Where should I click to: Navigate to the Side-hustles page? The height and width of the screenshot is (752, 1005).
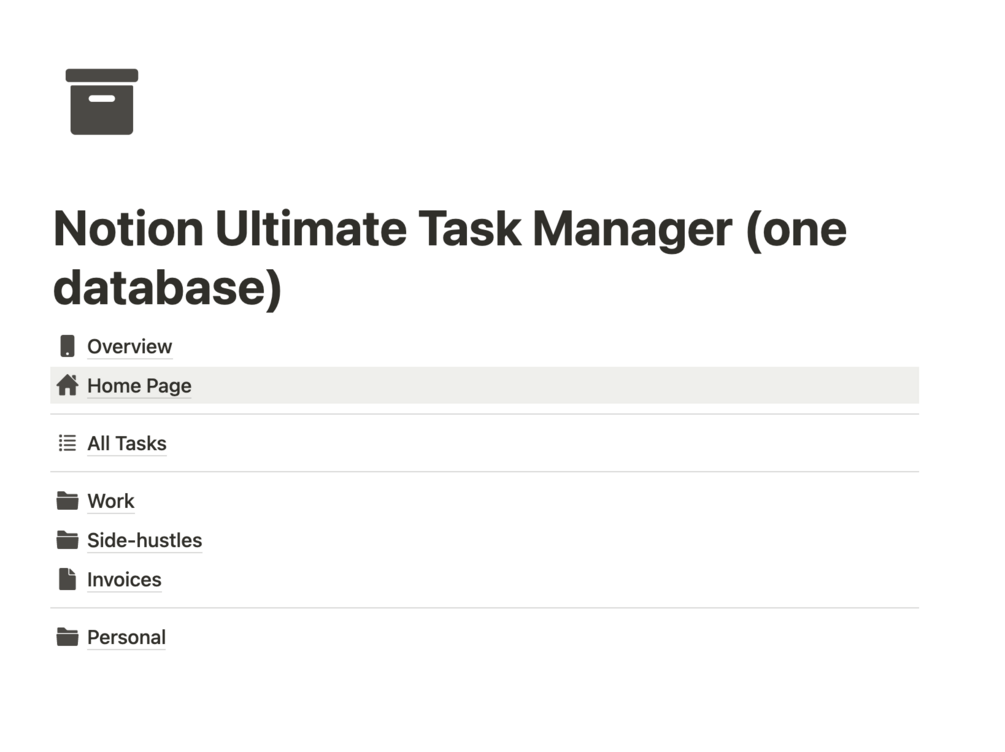[144, 540]
